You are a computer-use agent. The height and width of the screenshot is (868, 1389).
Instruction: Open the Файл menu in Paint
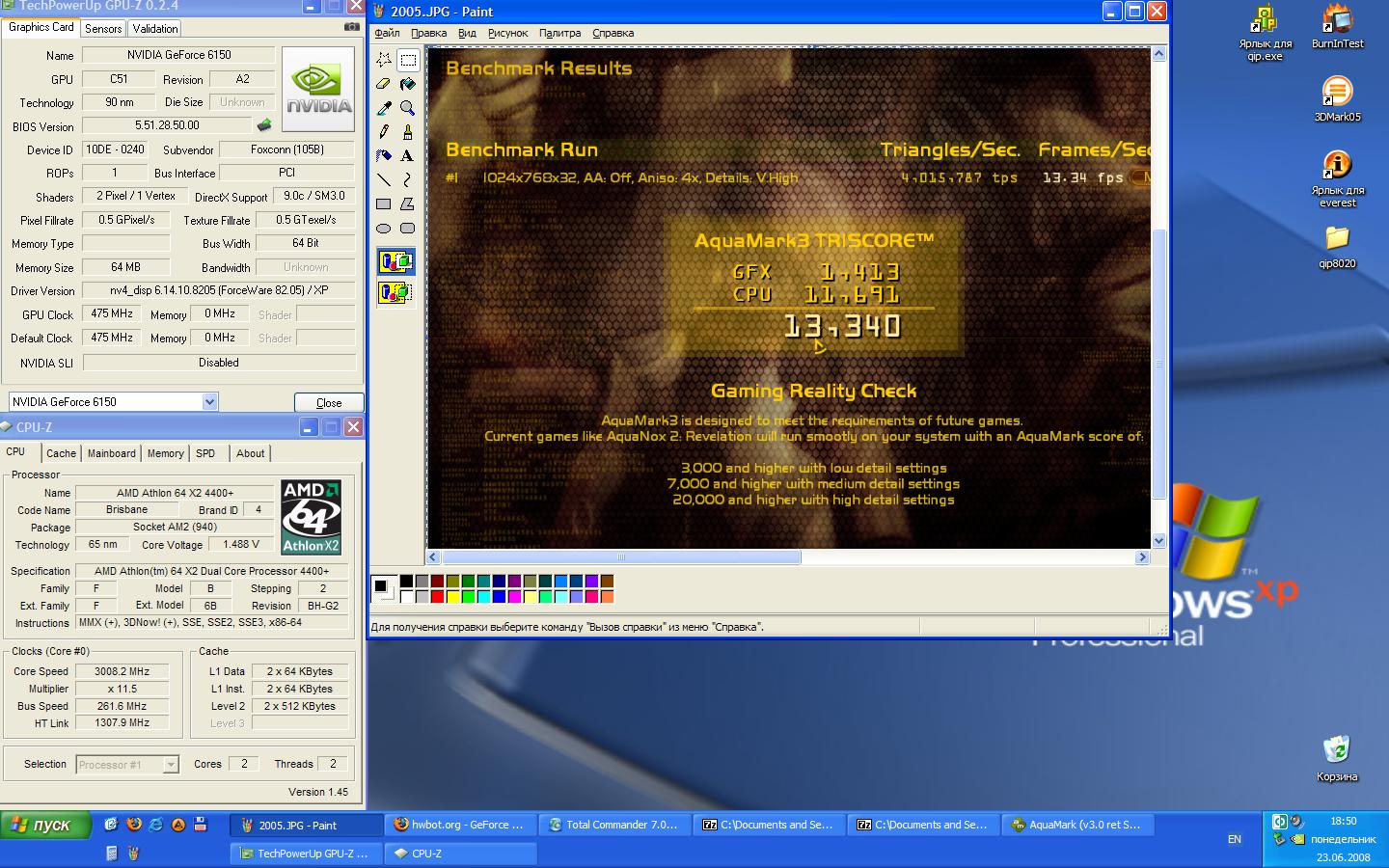click(387, 33)
